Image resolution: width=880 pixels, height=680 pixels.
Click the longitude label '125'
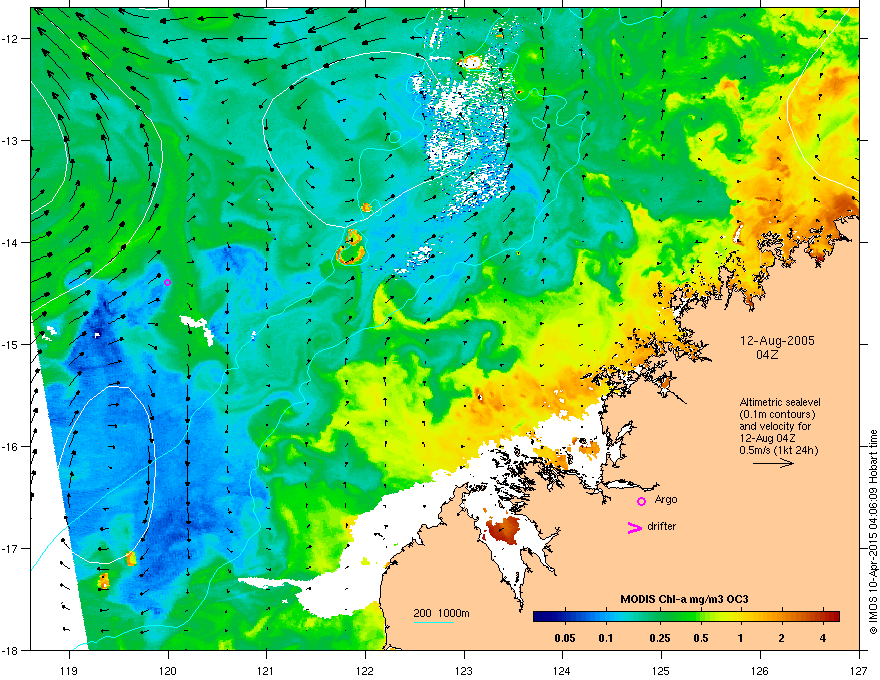661,670
